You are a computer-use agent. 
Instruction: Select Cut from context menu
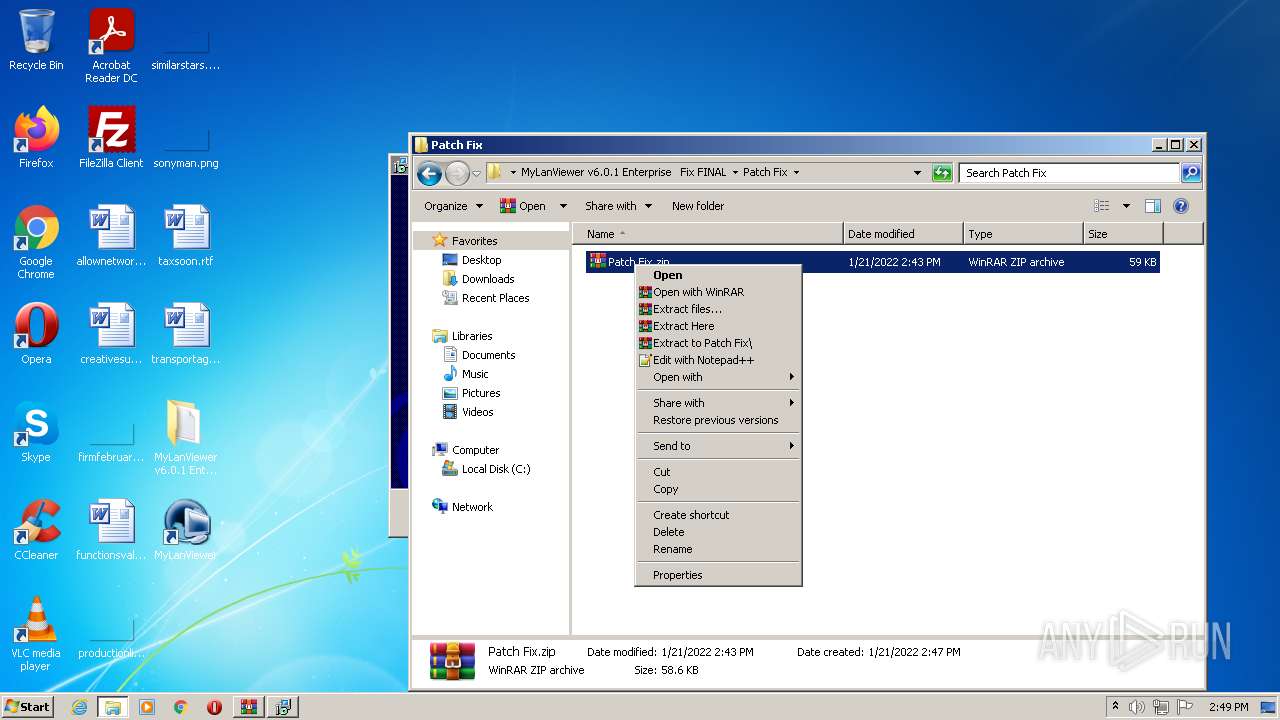pyautogui.click(x=718, y=472)
